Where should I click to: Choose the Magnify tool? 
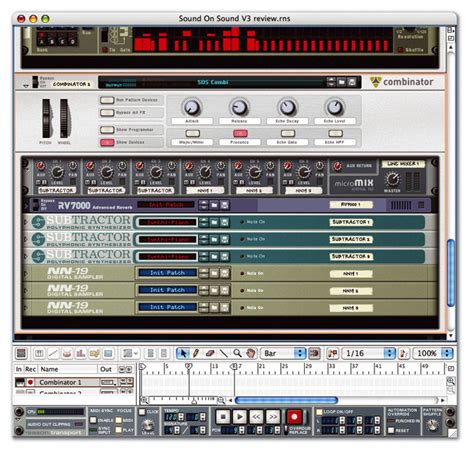coord(237,353)
